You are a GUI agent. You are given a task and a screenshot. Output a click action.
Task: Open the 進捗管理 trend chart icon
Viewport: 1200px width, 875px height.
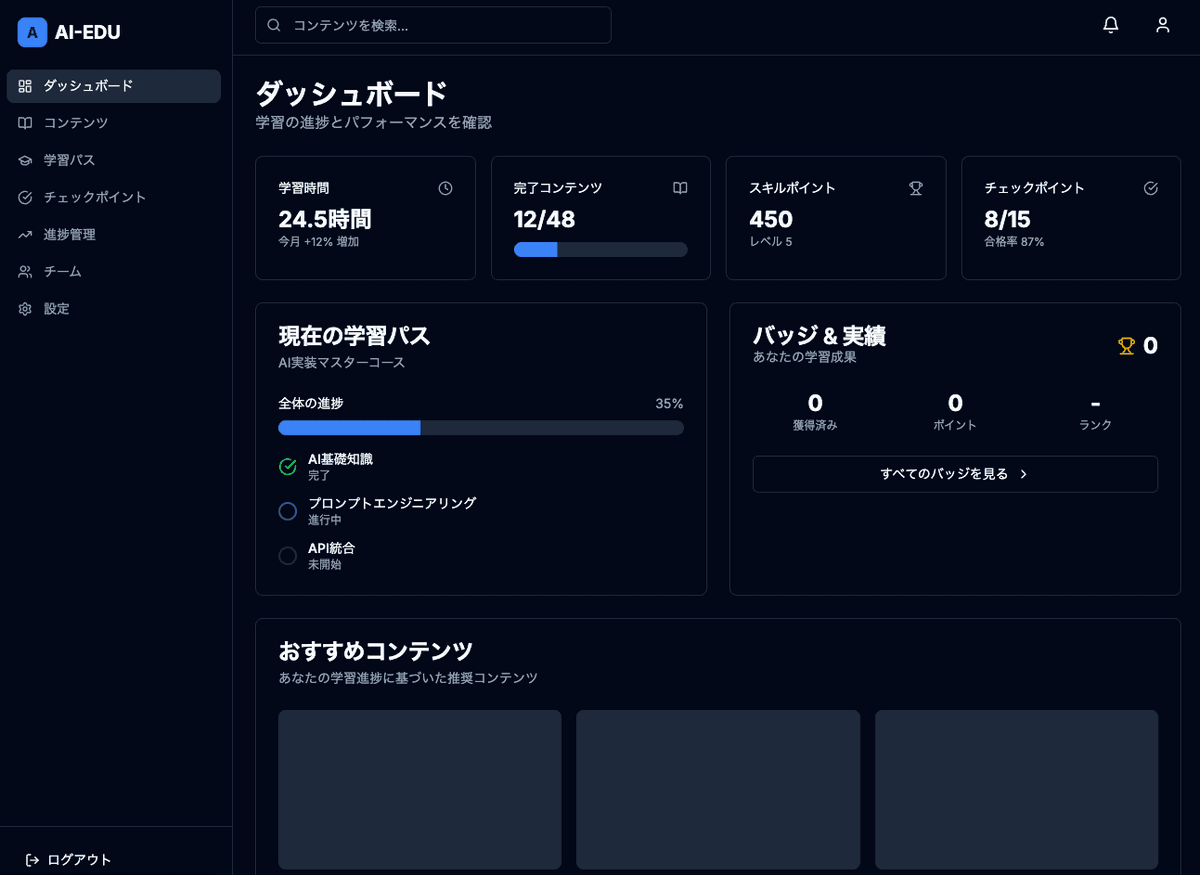(x=25, y=234)
